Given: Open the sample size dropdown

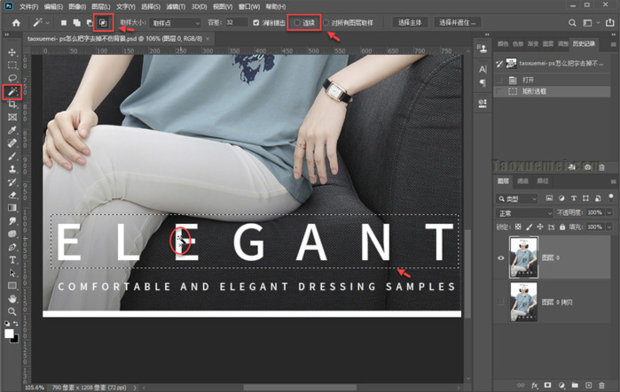Looking at the screenshot, I should click(176, 23).
